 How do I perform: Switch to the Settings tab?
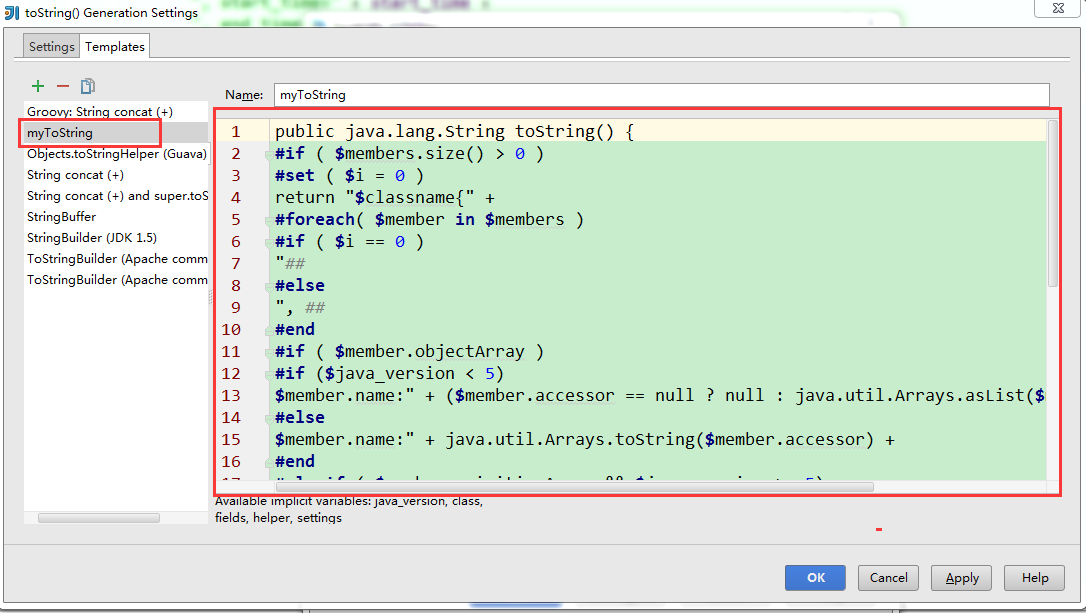51,46
